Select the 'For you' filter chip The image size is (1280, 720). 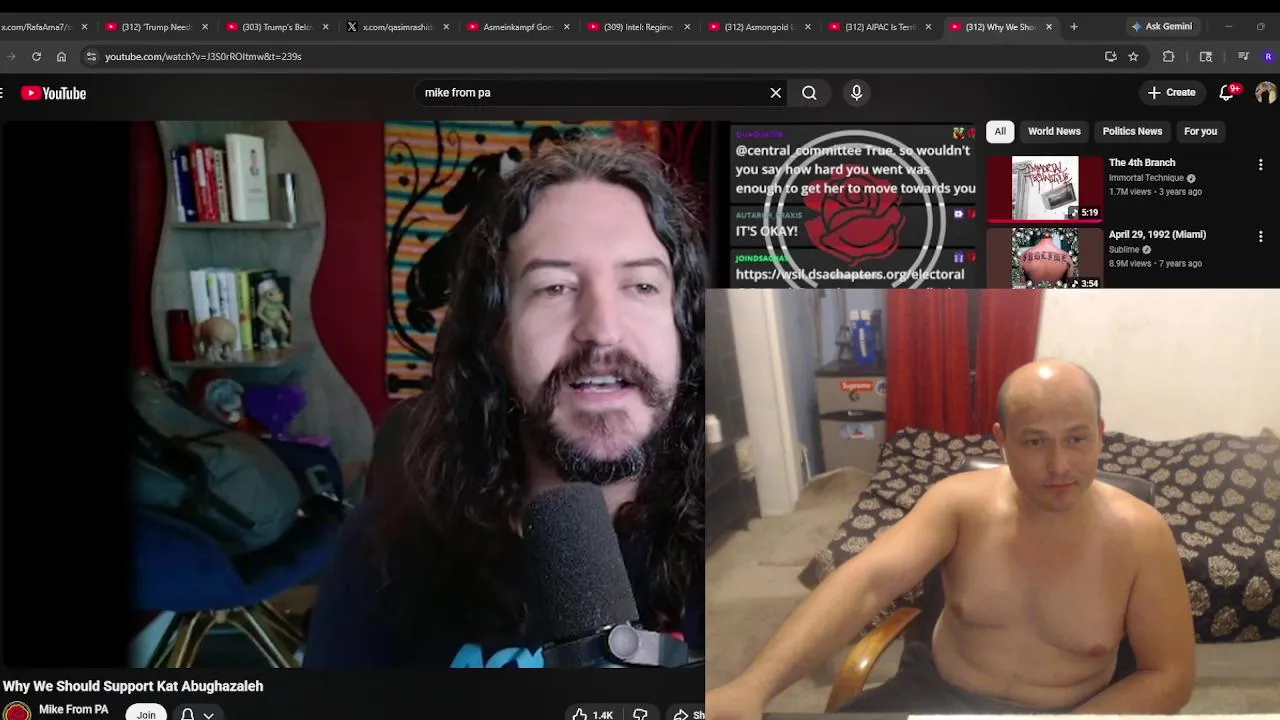point(1200,131)
